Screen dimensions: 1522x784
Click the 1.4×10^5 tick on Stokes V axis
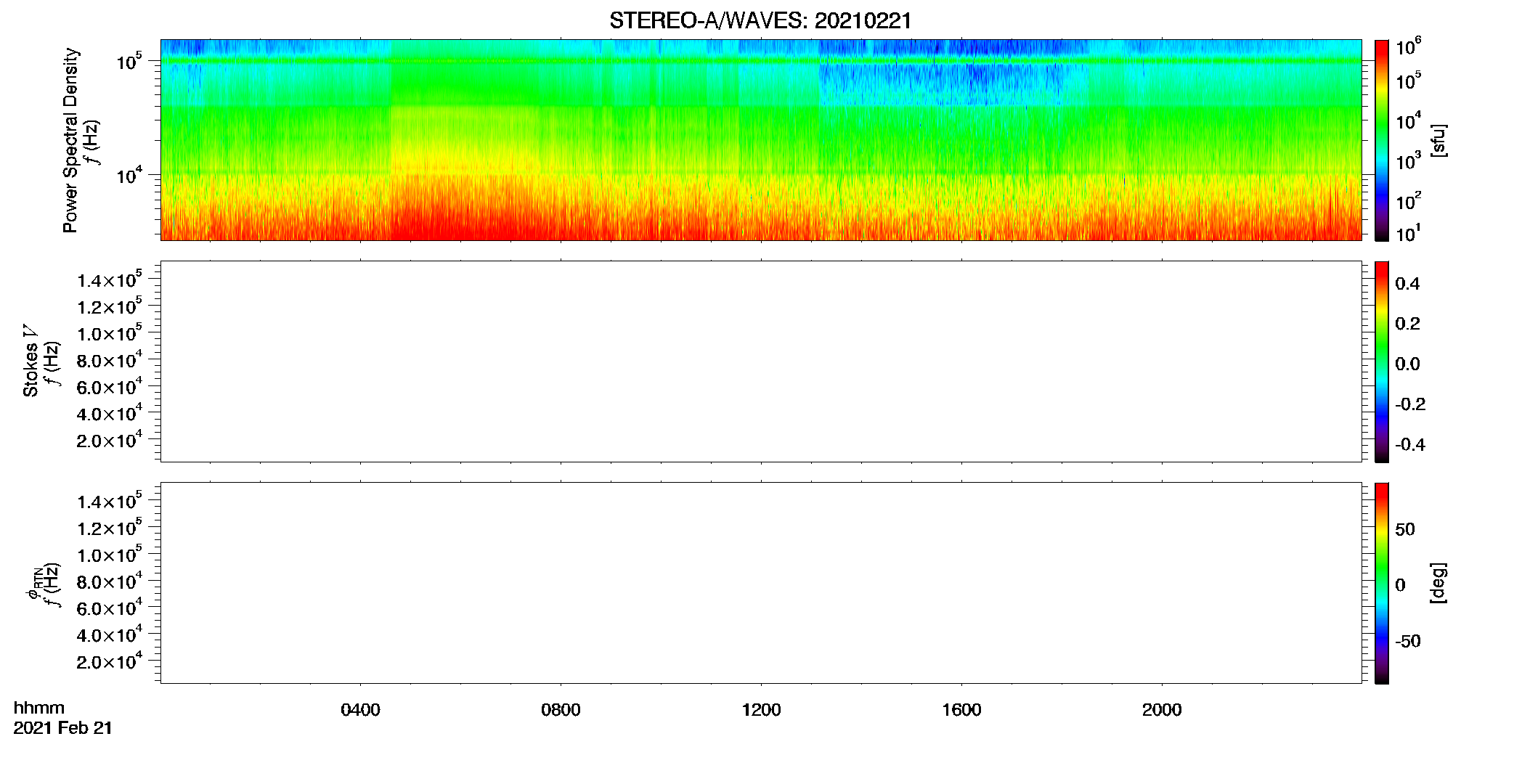[x=110, y=279]
